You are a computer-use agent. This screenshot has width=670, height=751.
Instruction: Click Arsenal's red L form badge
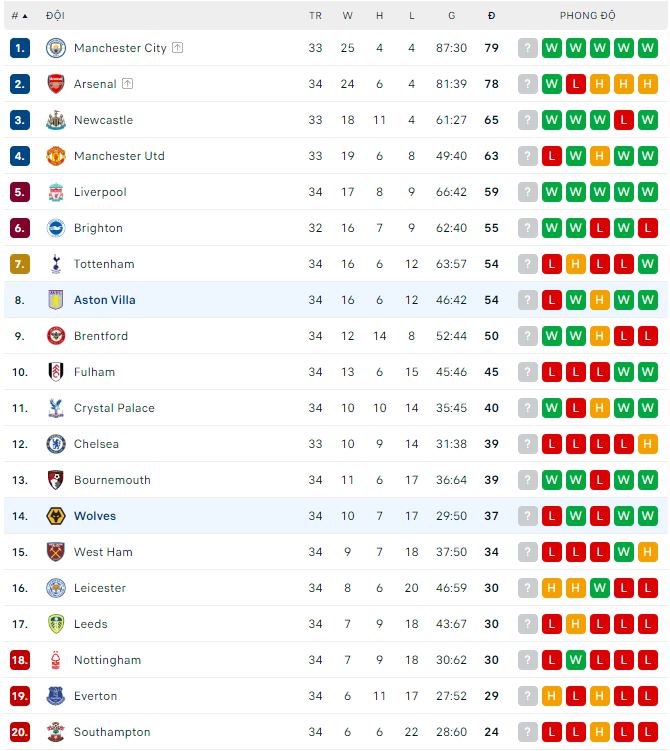[x=576, y=84]
